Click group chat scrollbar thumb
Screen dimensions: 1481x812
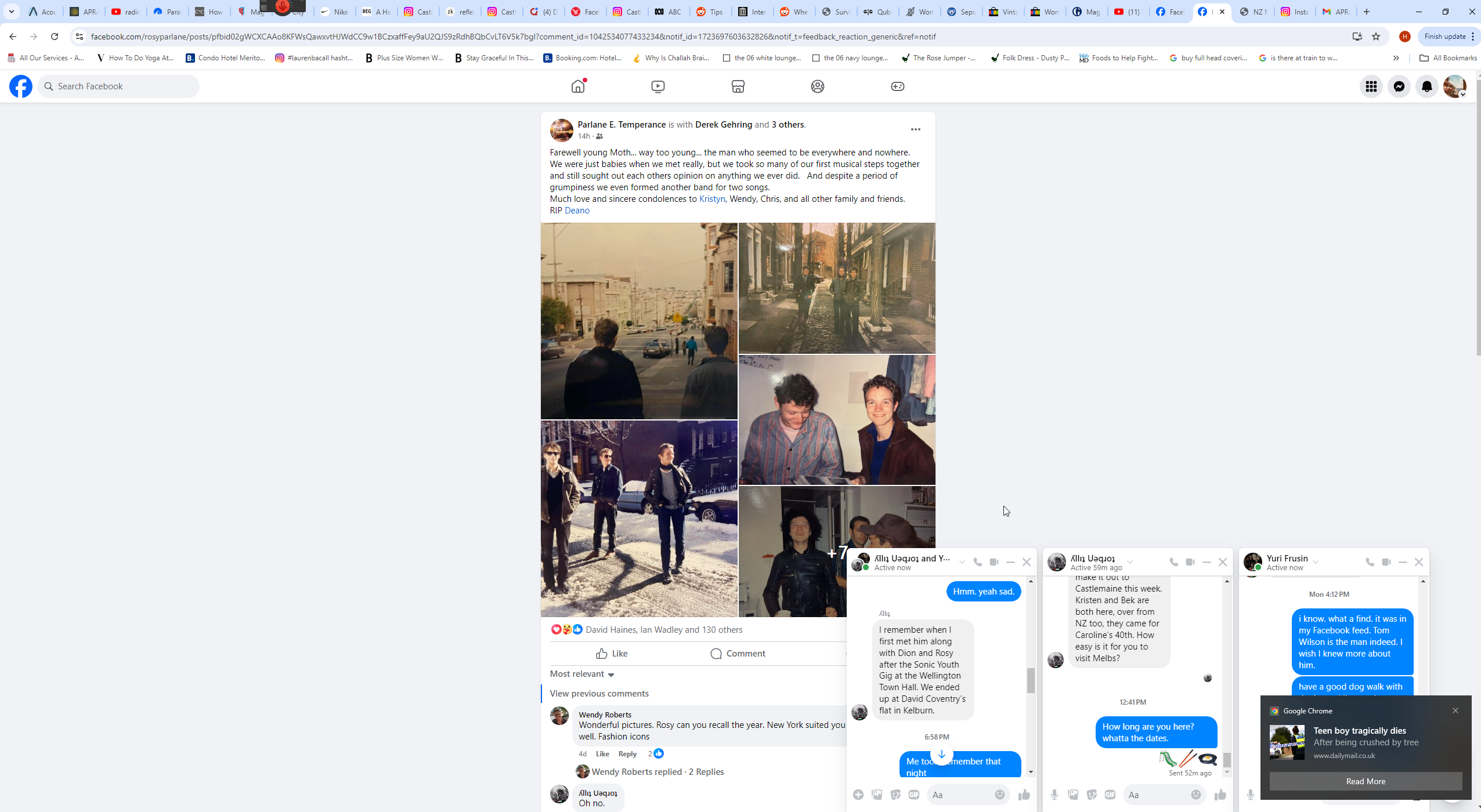1031,681
